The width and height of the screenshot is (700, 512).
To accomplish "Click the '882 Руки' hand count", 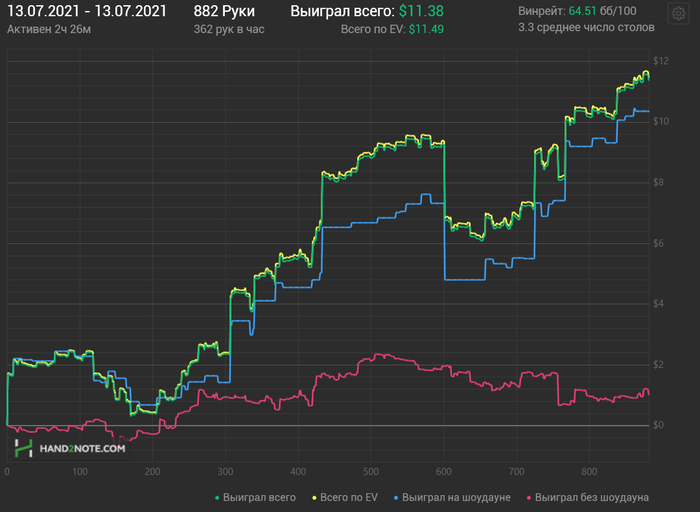I will (224, 11).
